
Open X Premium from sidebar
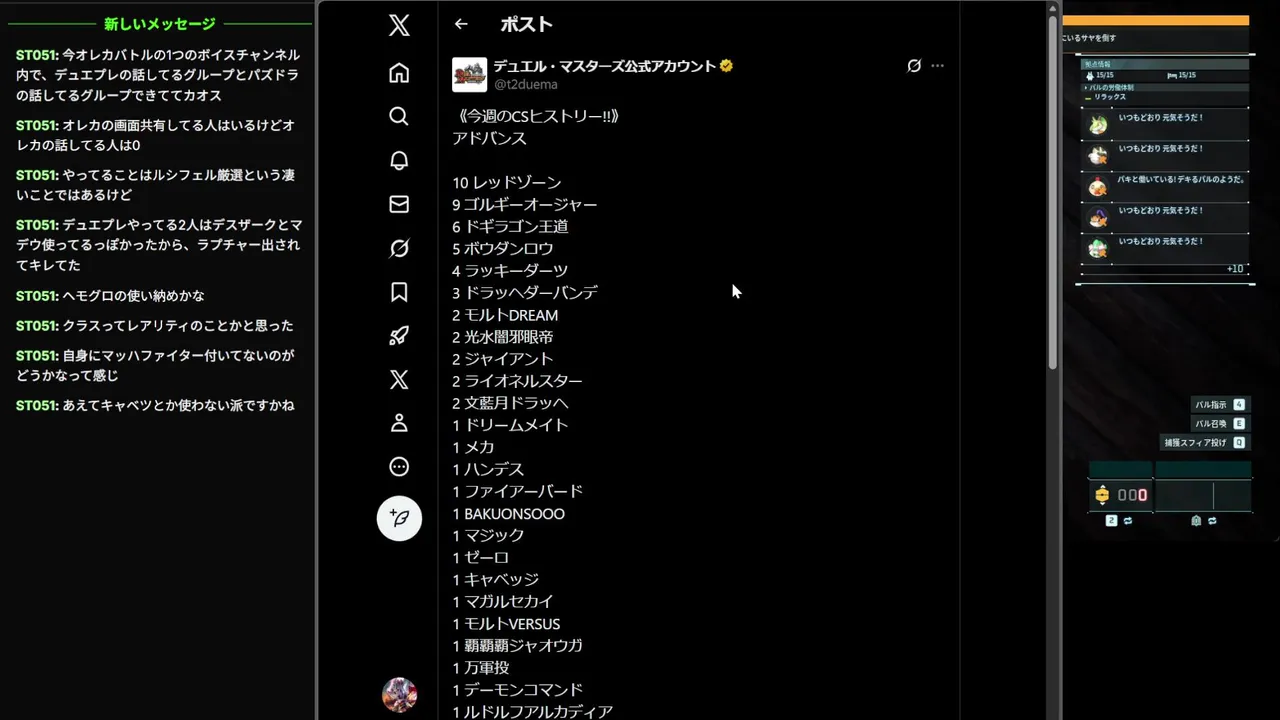(399, 379)
